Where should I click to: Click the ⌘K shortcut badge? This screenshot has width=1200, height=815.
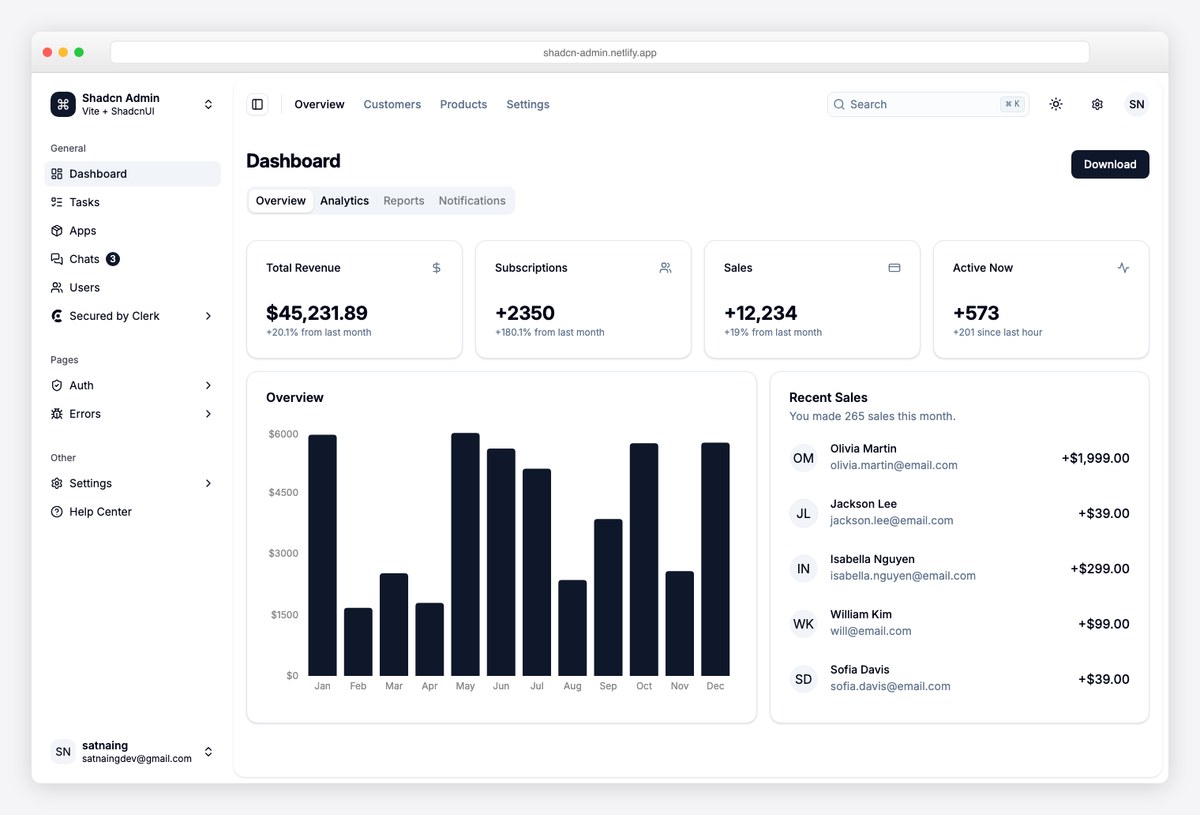(x=1012, y=104)
